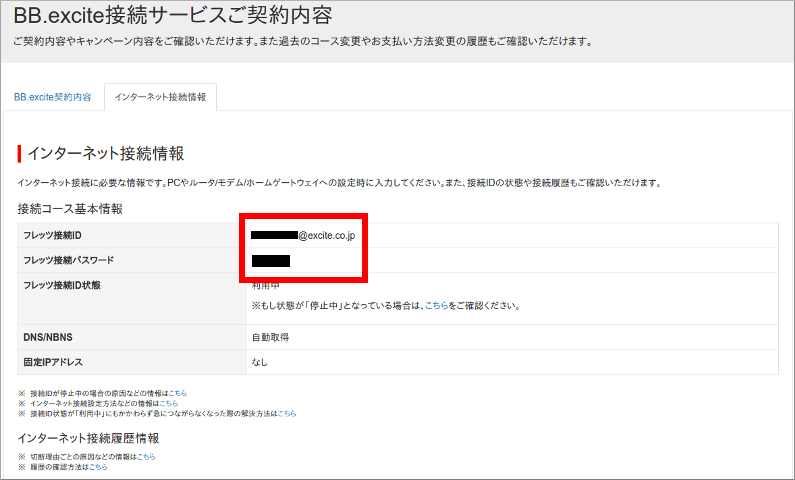Open こちら link for 切断理由ごとの原因
Screen dimensions: 795x480
tap(146, 456)
